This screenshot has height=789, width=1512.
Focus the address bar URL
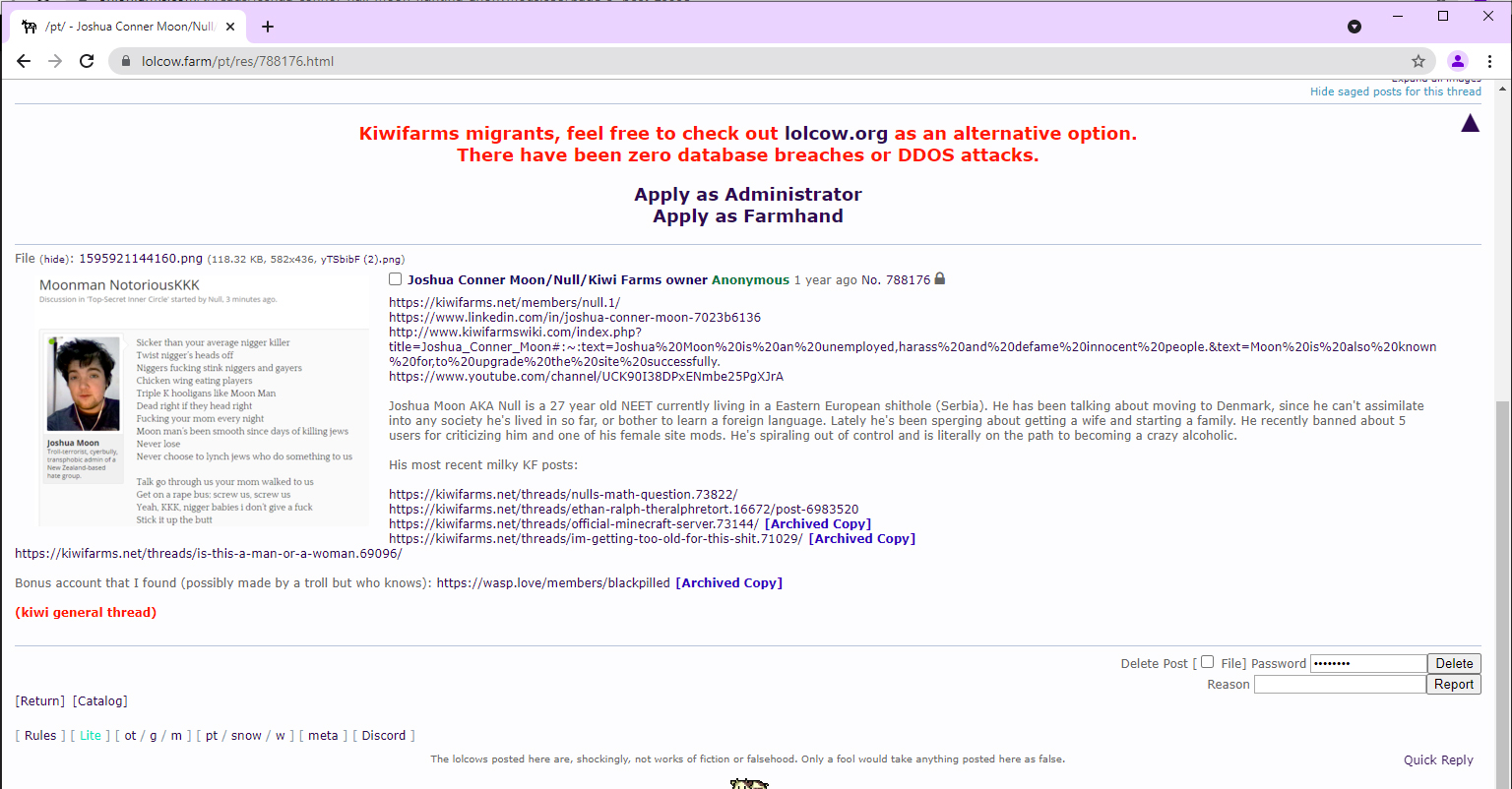[237, 61]
